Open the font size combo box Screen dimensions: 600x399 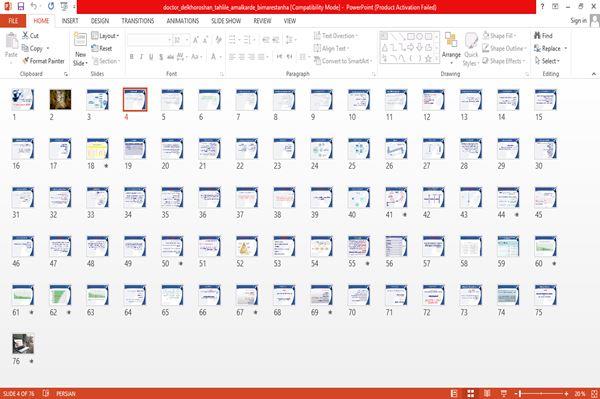(x=181, y=40)
